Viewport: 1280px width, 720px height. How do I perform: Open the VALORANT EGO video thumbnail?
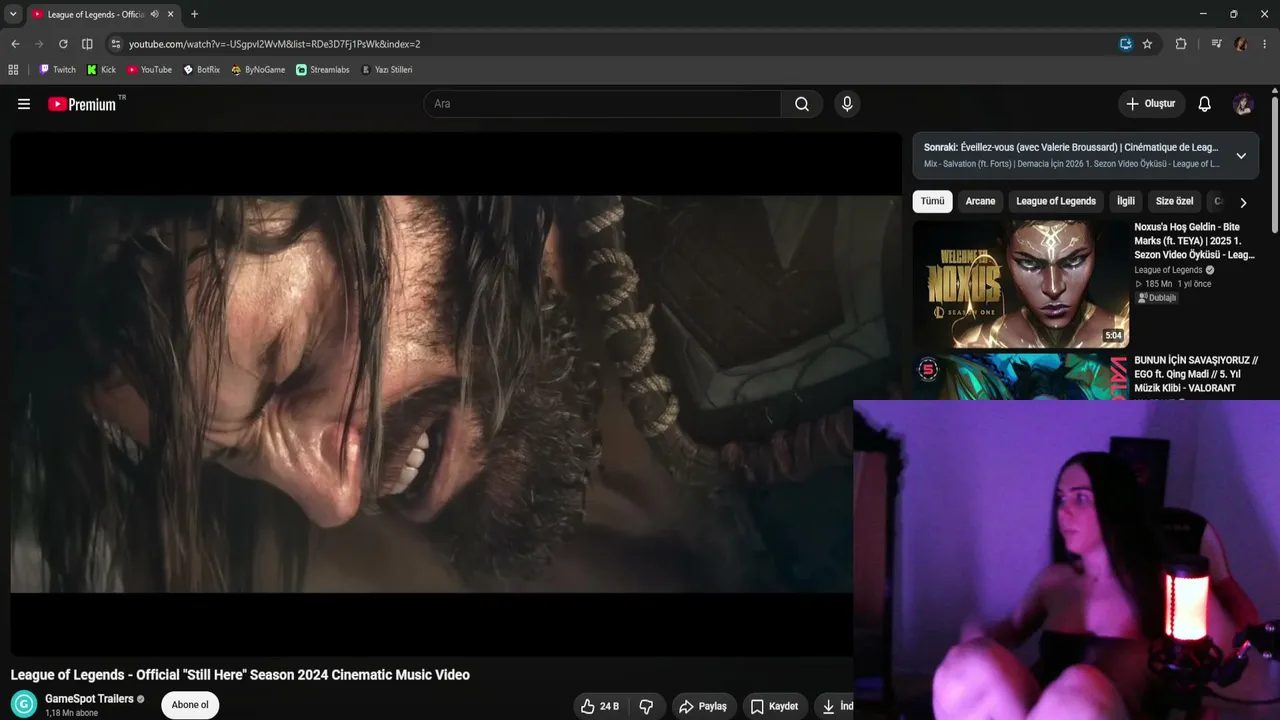click(1021, 376)
